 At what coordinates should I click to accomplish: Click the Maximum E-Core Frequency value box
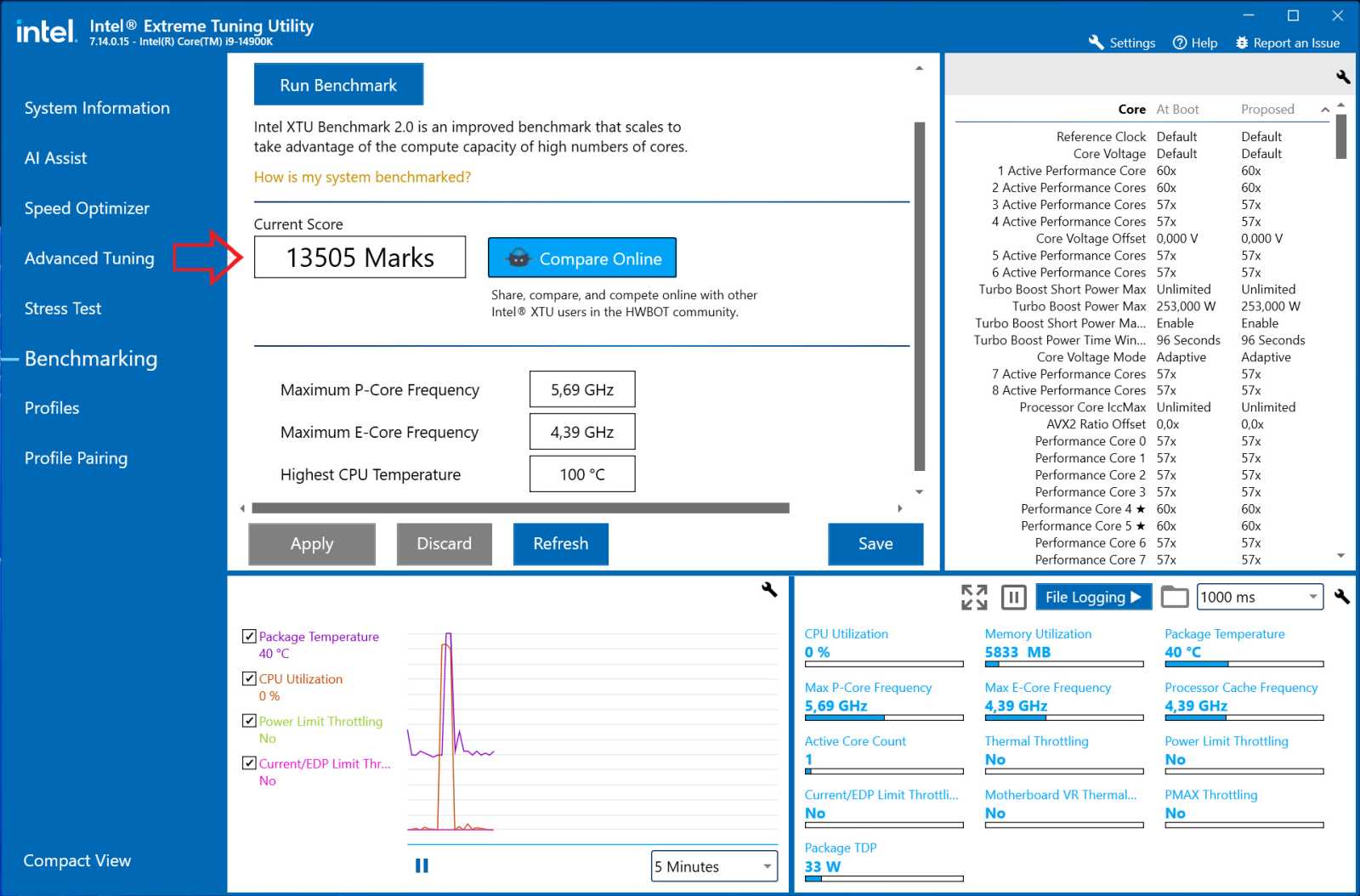coord(582,432)
